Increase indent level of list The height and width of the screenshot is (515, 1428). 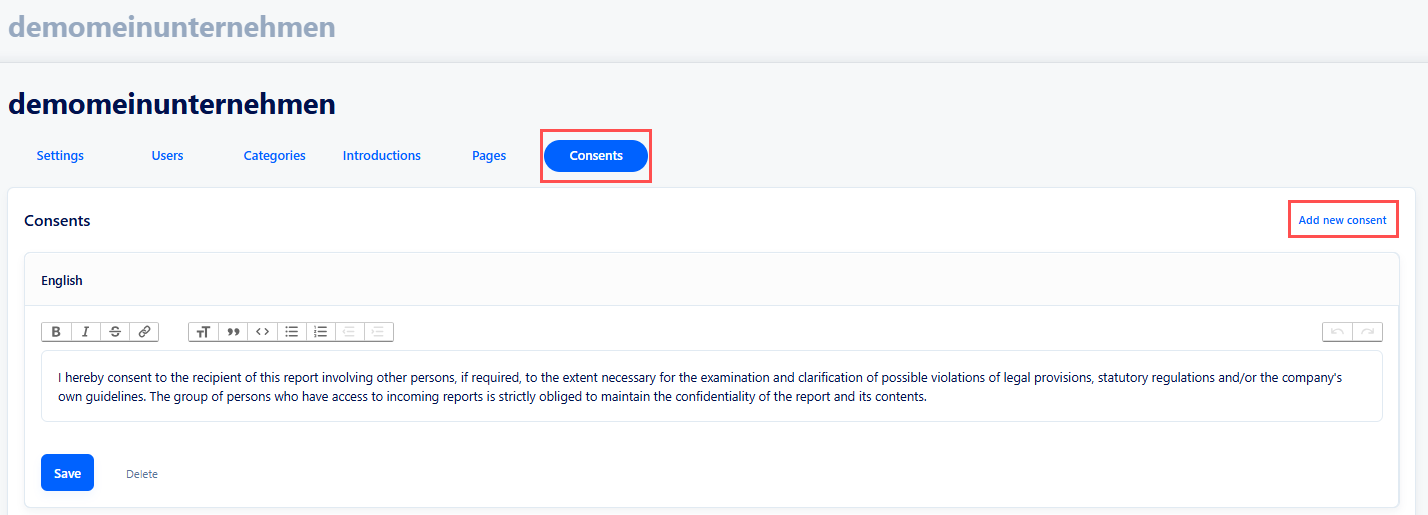[x=378, y=332]
